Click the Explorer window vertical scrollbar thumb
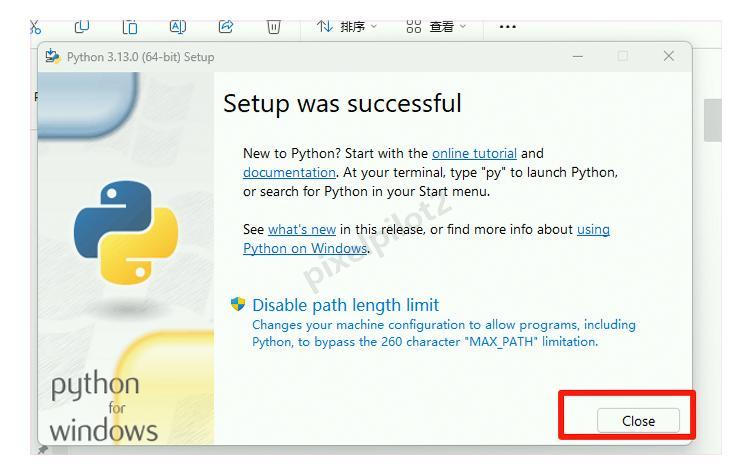Image resolution: width=753 pixels, height=476 pixels. 713,120
